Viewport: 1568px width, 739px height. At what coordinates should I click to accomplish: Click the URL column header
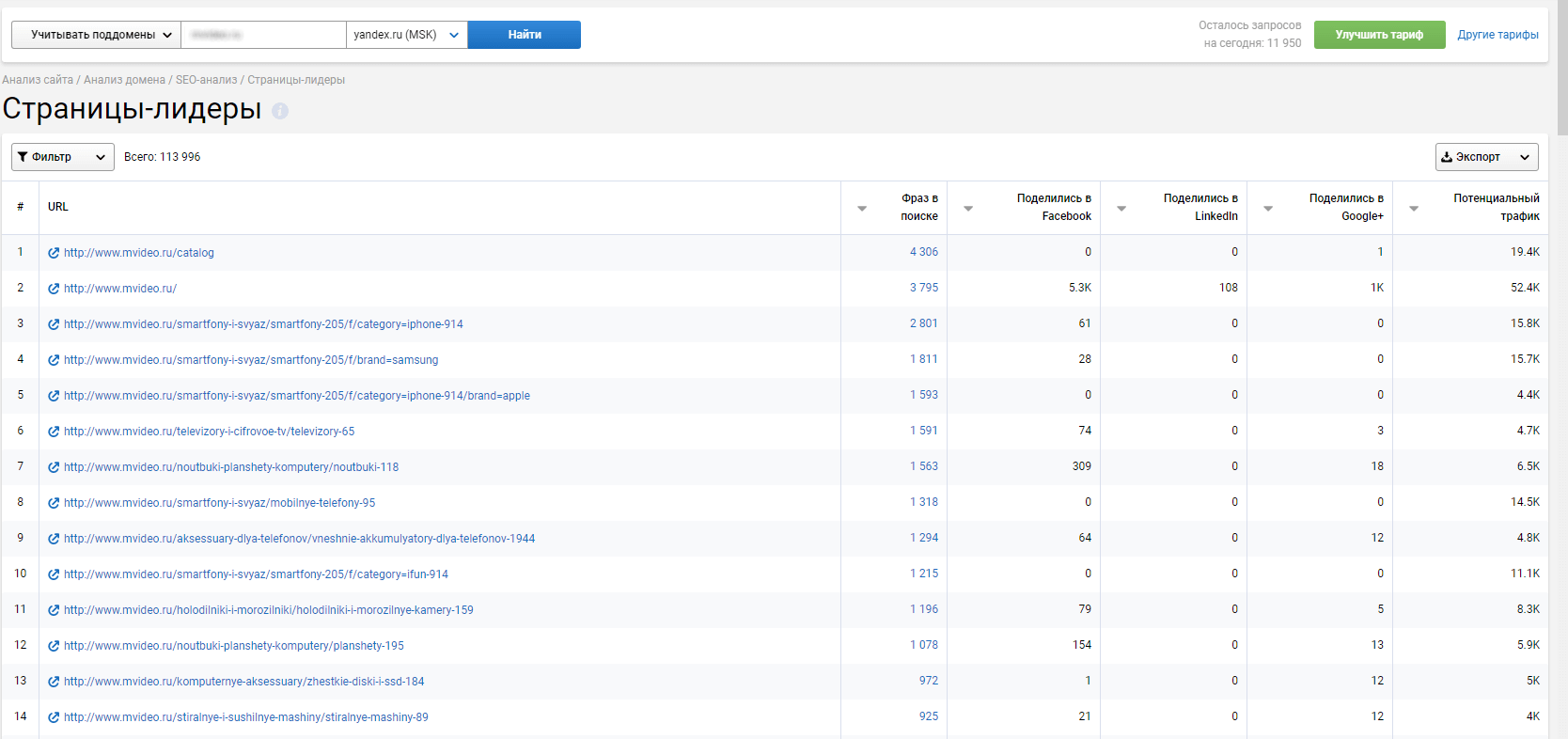(58, 207)
